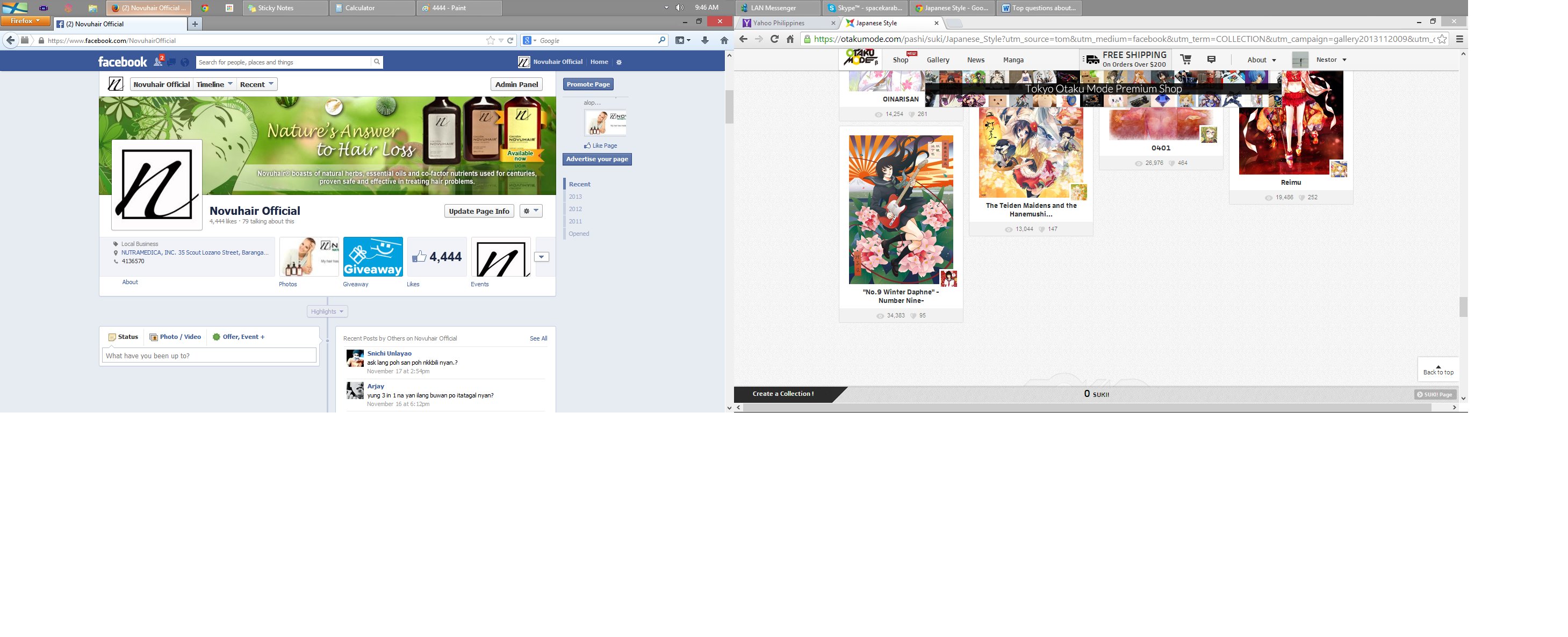Viewport: 1568px width, 637px height.
Task: Click the Facebook logo
Action: tap(123, 61)
